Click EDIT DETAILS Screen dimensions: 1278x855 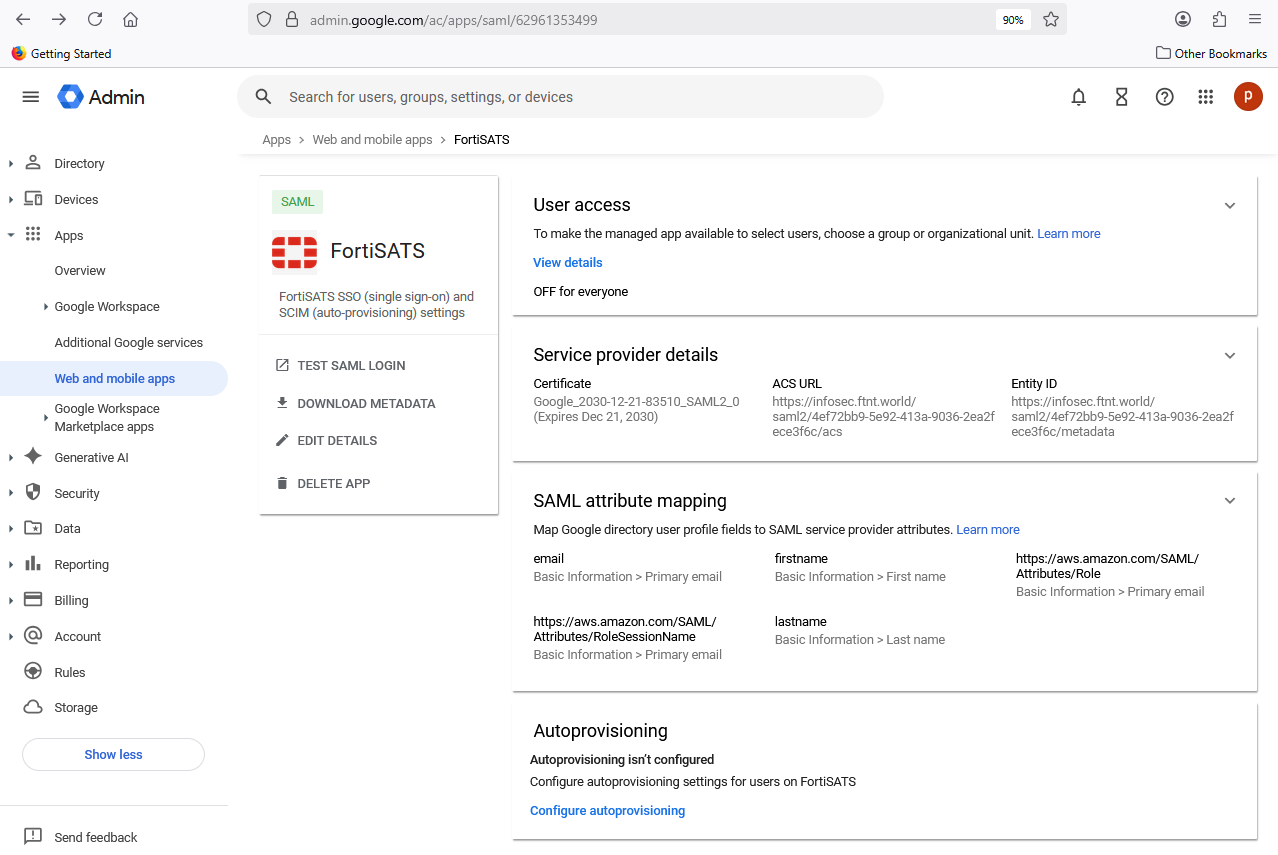click(326, 440)
